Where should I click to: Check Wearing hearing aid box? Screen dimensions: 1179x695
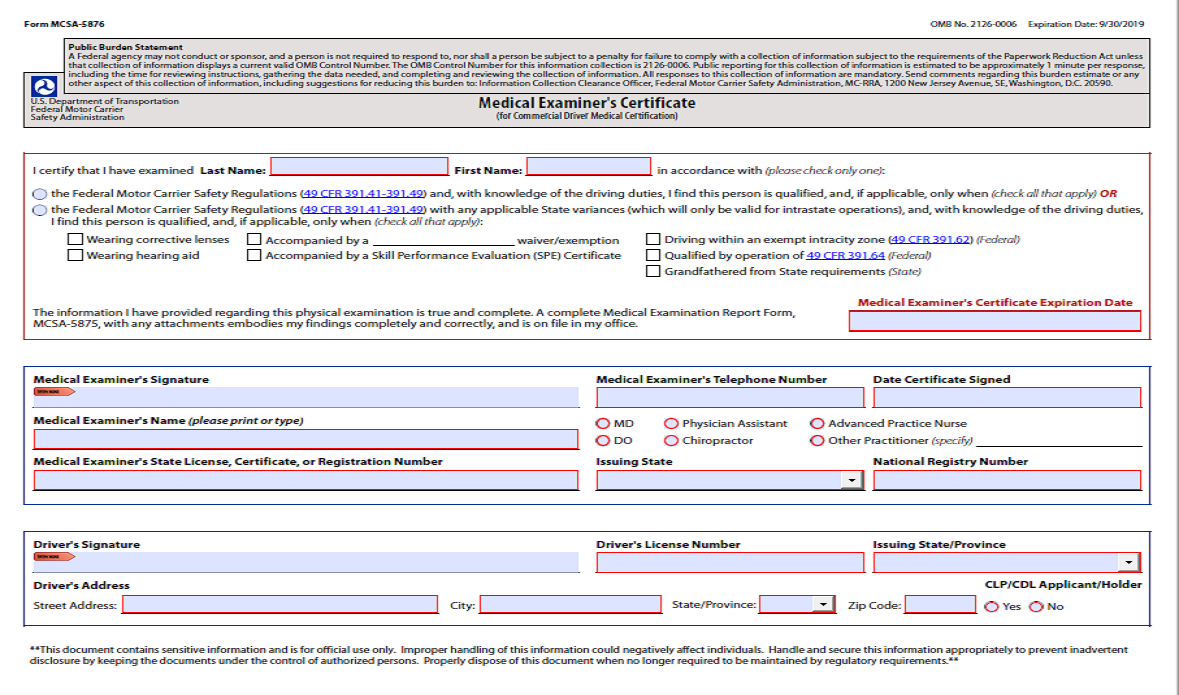75,255
